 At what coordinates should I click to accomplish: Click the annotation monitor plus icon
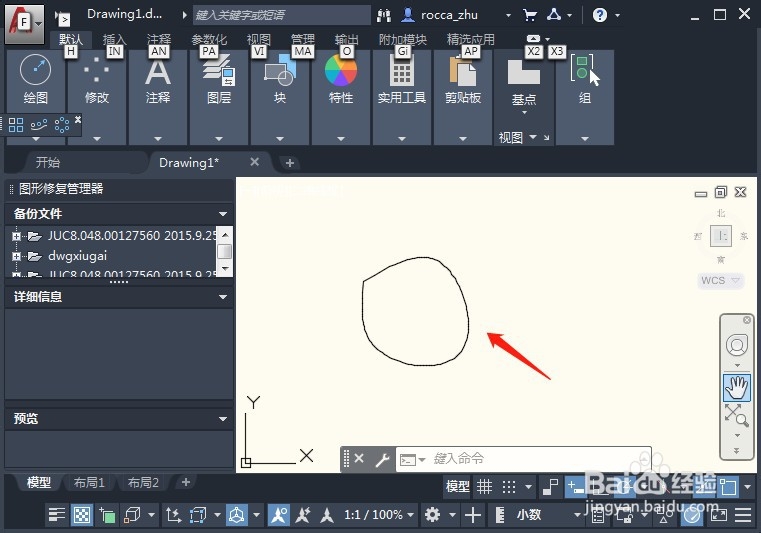[x=473, y=515]
